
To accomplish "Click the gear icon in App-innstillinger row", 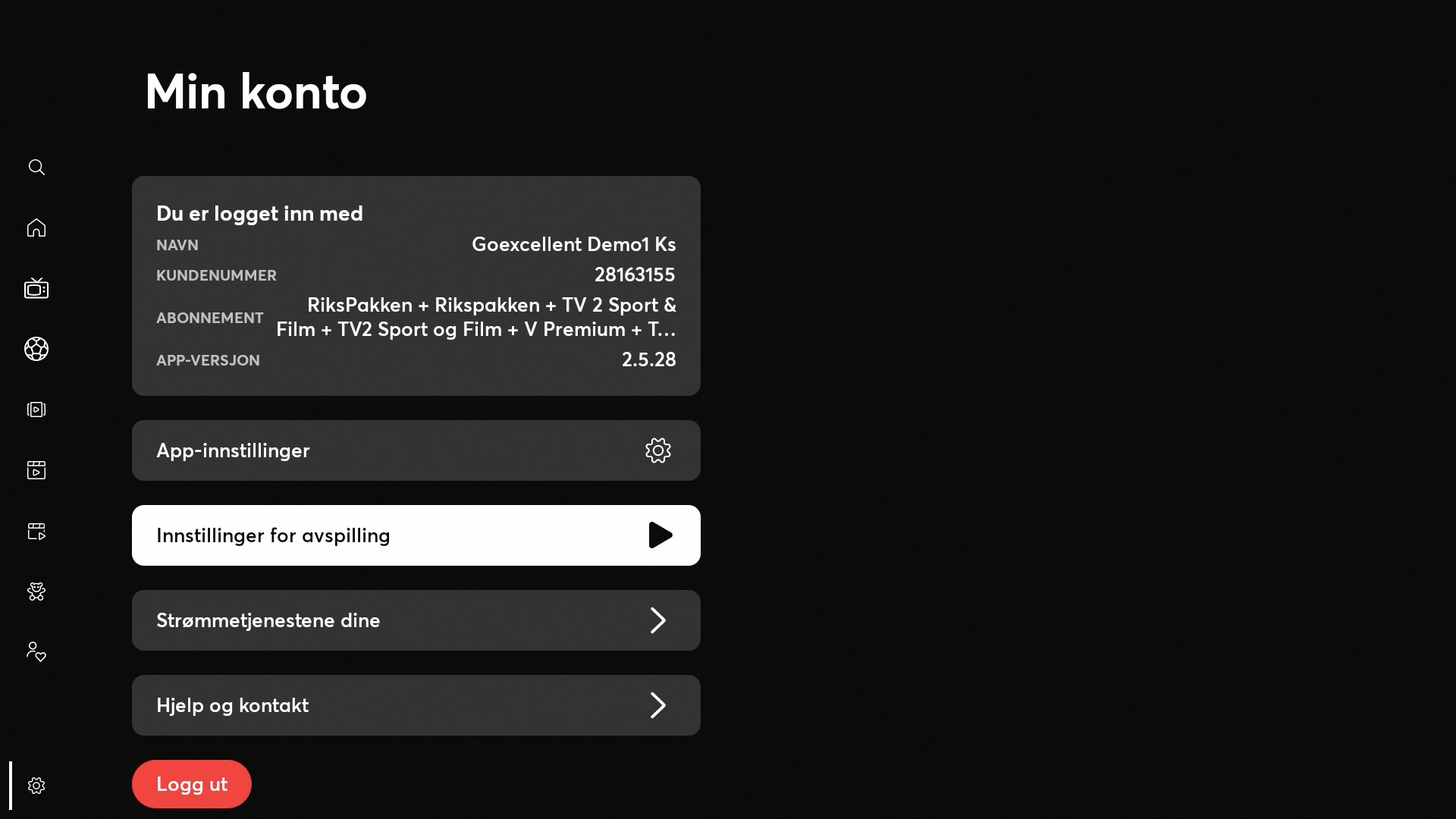I will coord(658,450).
